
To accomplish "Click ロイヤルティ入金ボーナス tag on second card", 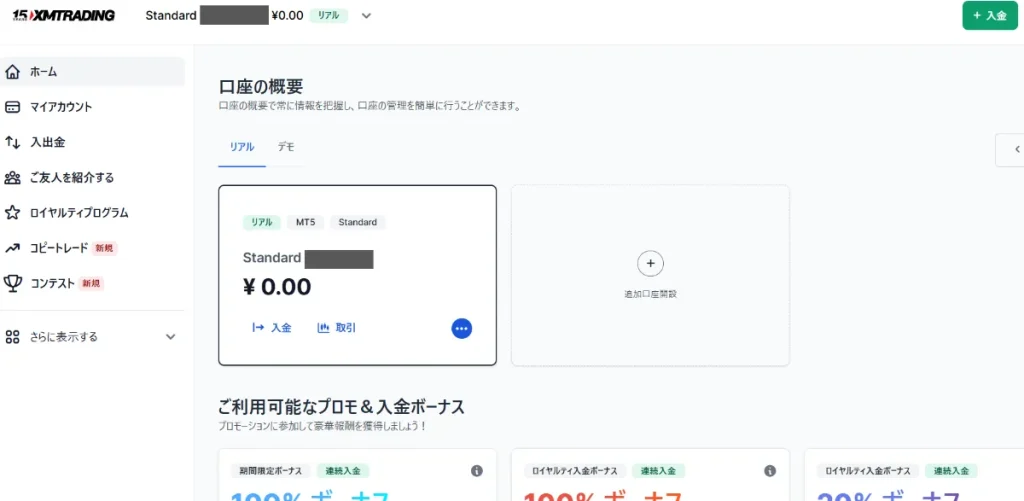I will point(575,471).
